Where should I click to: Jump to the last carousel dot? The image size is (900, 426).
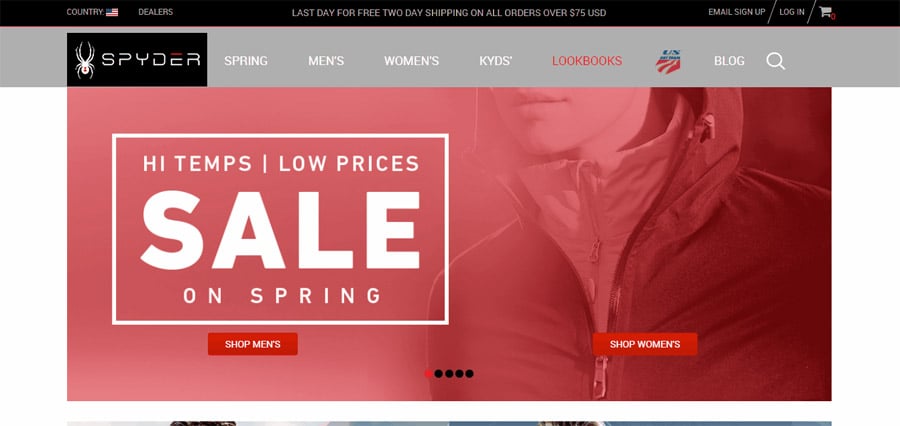[470, 374]
